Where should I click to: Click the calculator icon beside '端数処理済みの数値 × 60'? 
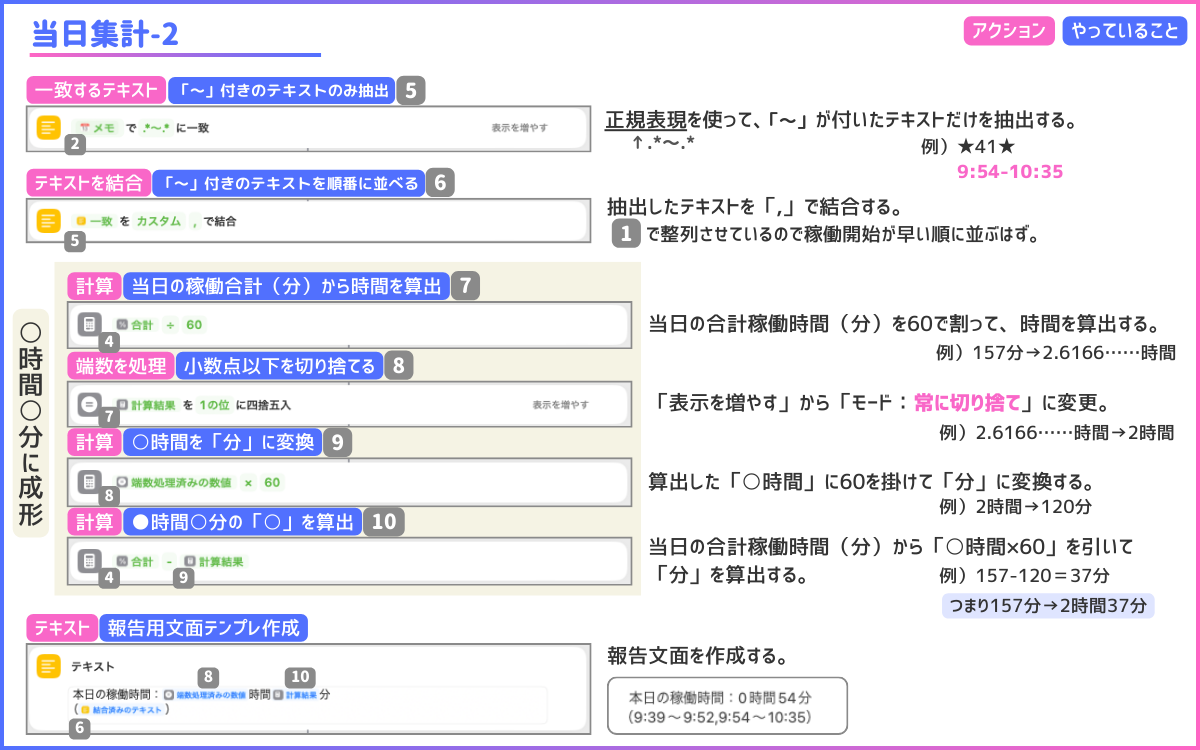click(x=90, y=482)
